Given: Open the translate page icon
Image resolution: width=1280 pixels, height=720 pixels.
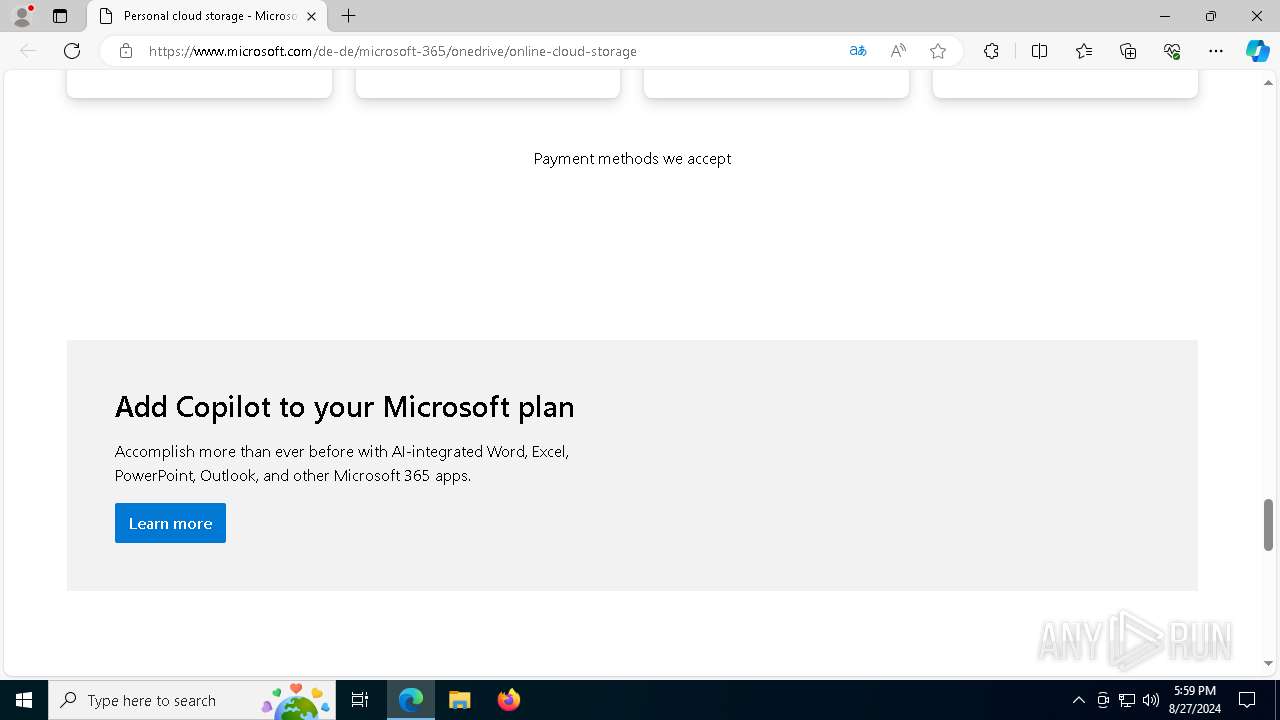Looking at the screenshot, I should [x=858, y=51].
